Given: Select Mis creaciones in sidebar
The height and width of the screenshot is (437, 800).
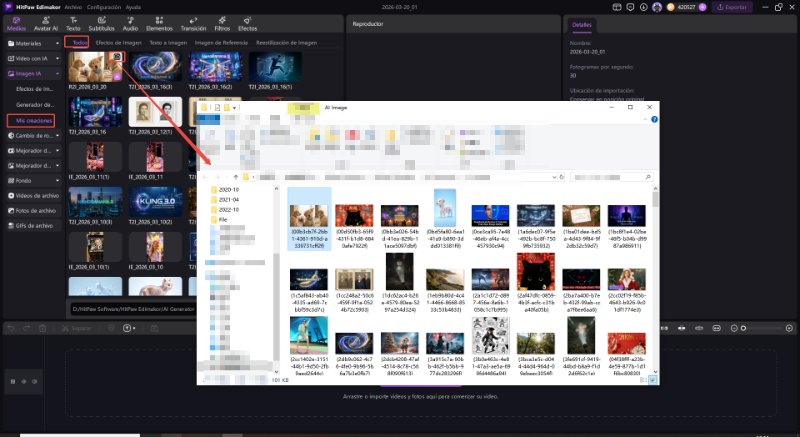Looking at the screenshot, I should point(34,120).
